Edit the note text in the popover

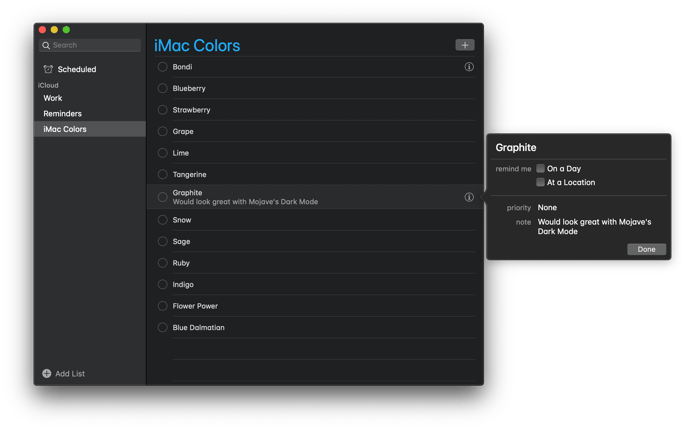pos(594,227)
